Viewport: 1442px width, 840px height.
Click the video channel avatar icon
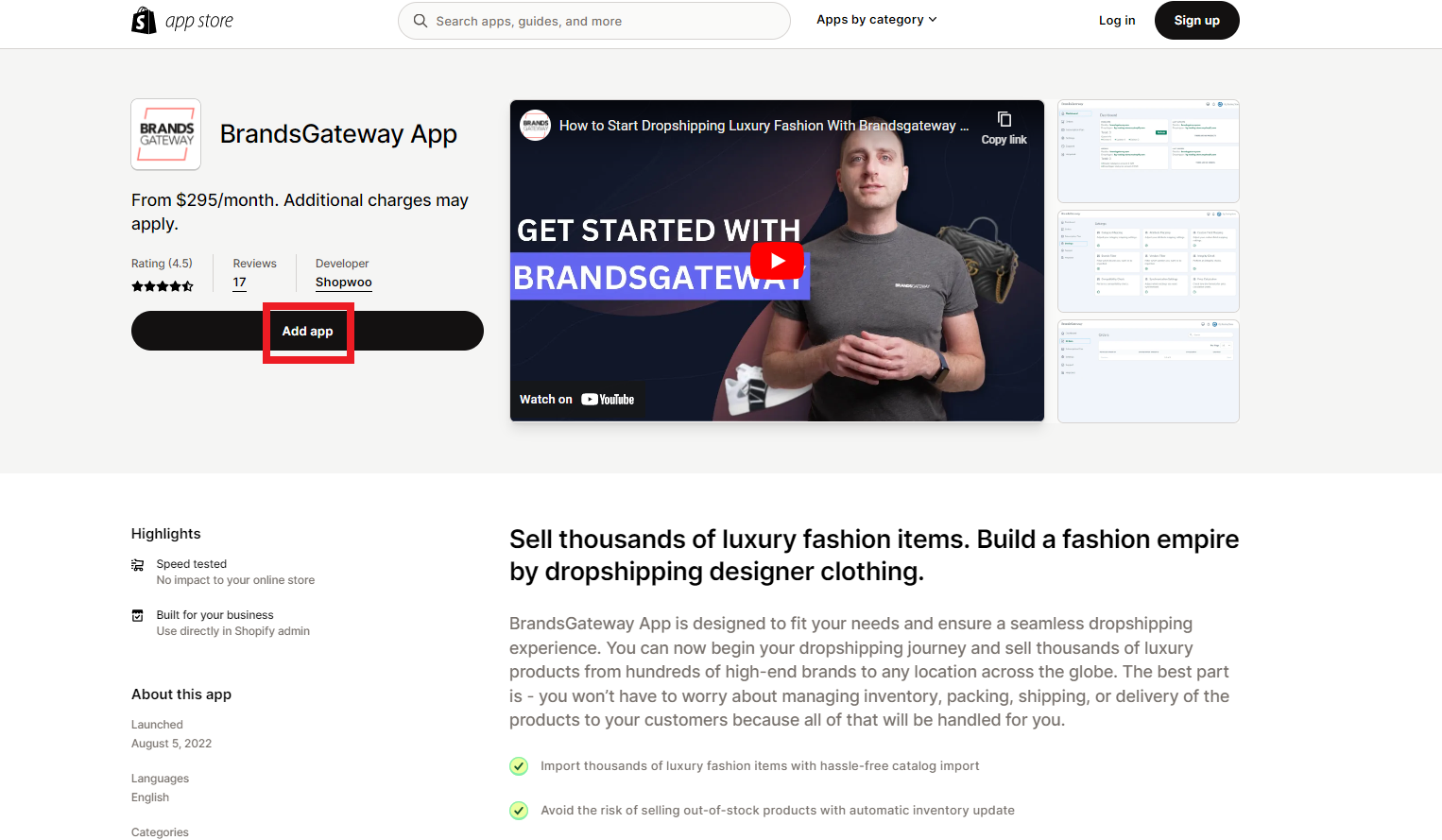tap(536, 126)
